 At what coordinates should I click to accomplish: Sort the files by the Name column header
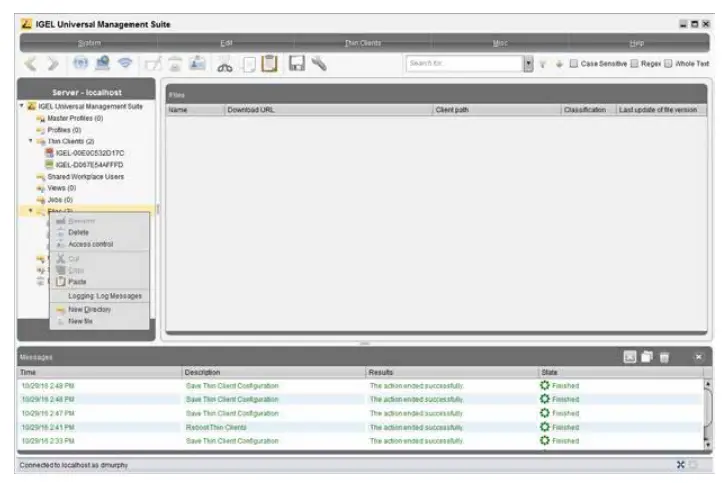pyautogui.click(x=195, y=109)
